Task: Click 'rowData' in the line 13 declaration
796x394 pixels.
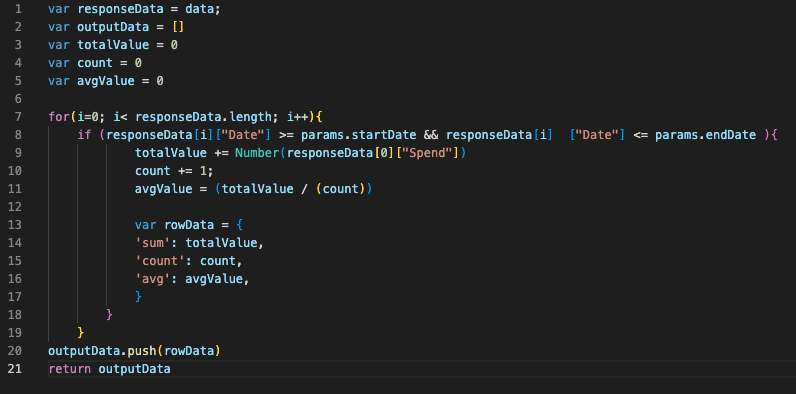Action: tap(189, 225)
